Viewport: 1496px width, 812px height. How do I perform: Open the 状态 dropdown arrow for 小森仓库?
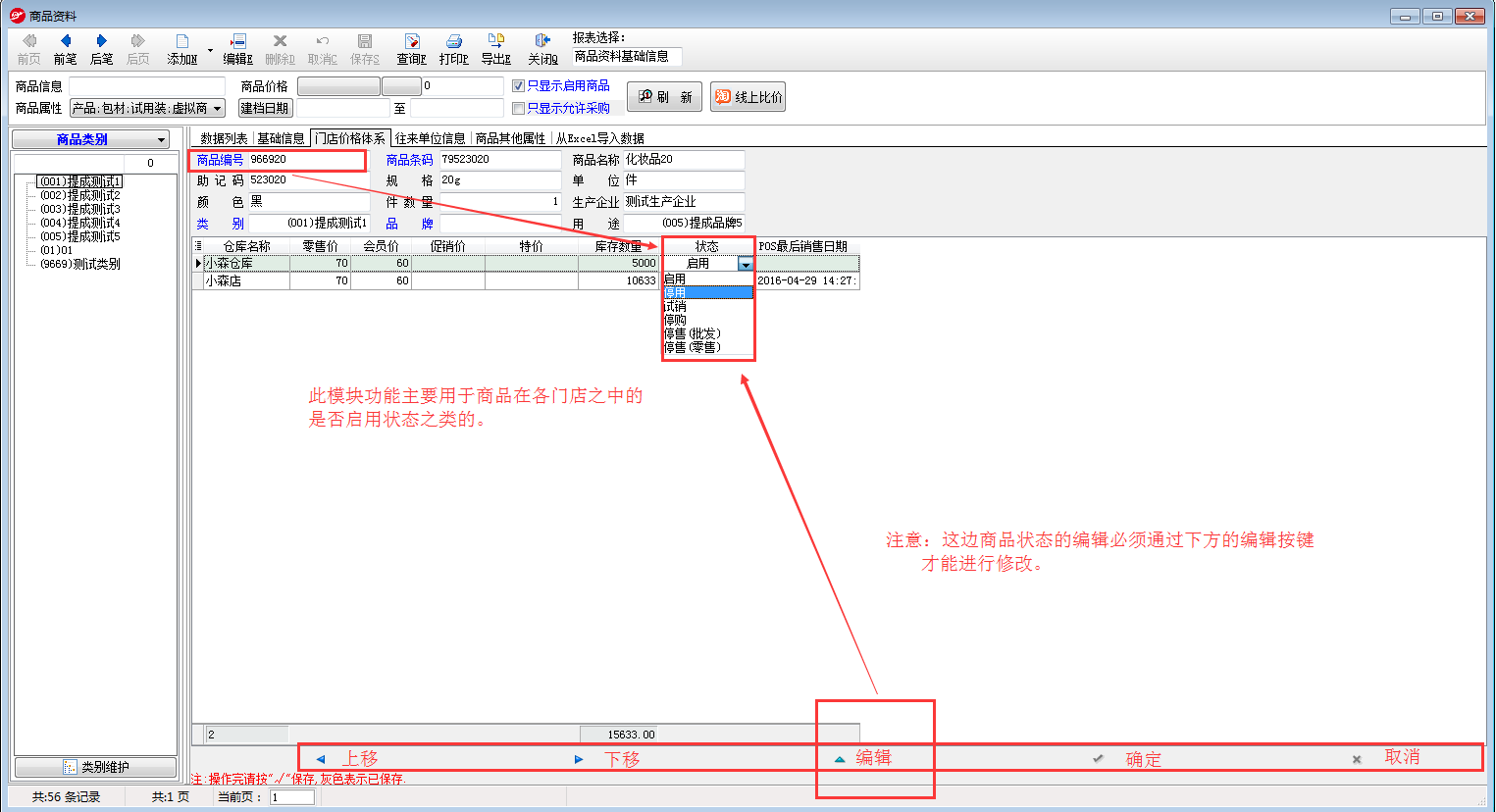tap(746, 264)
